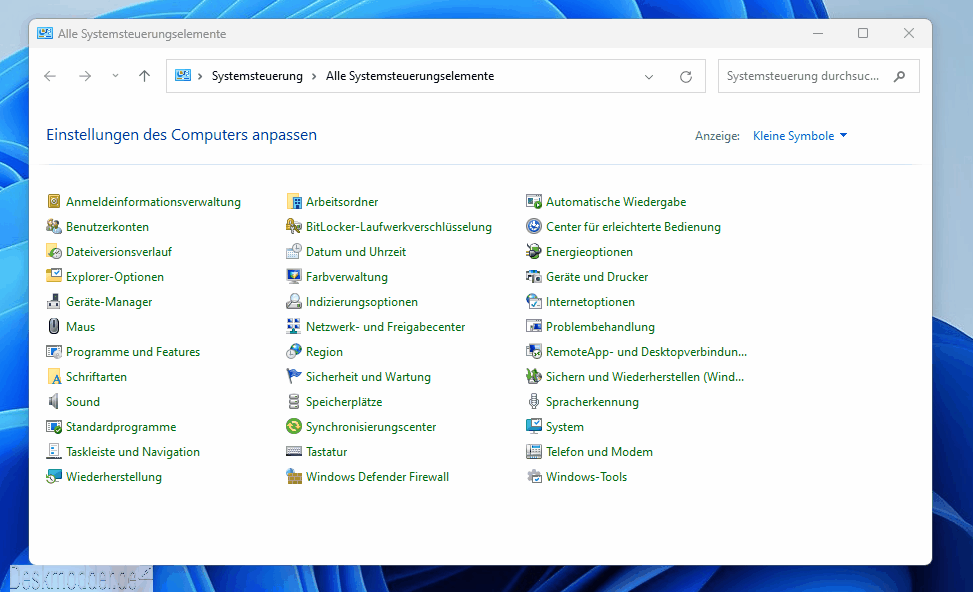Click the Explorer-Optionen icon

[x=54, y=276]
